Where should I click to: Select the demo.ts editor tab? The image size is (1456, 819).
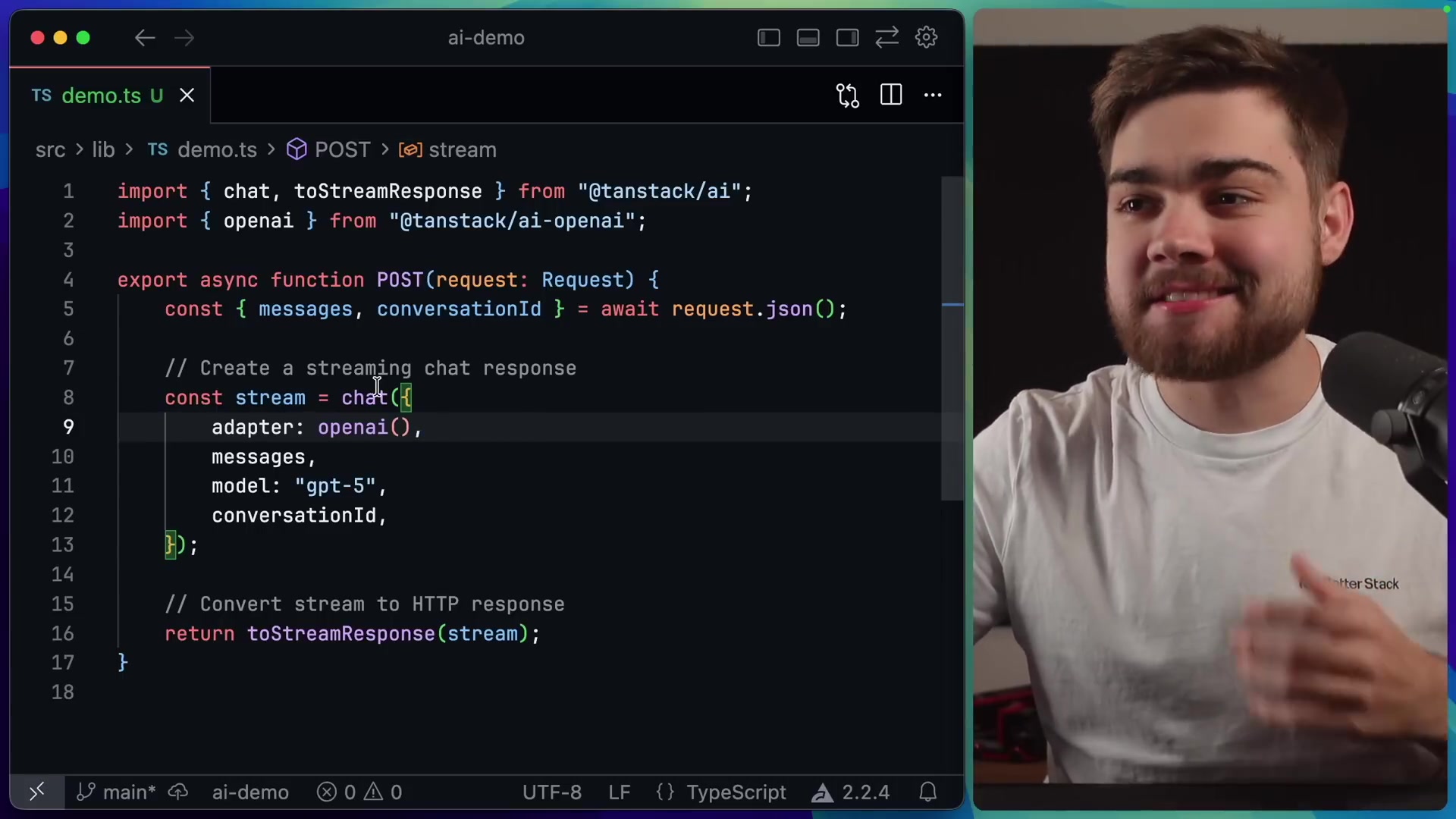99,96
